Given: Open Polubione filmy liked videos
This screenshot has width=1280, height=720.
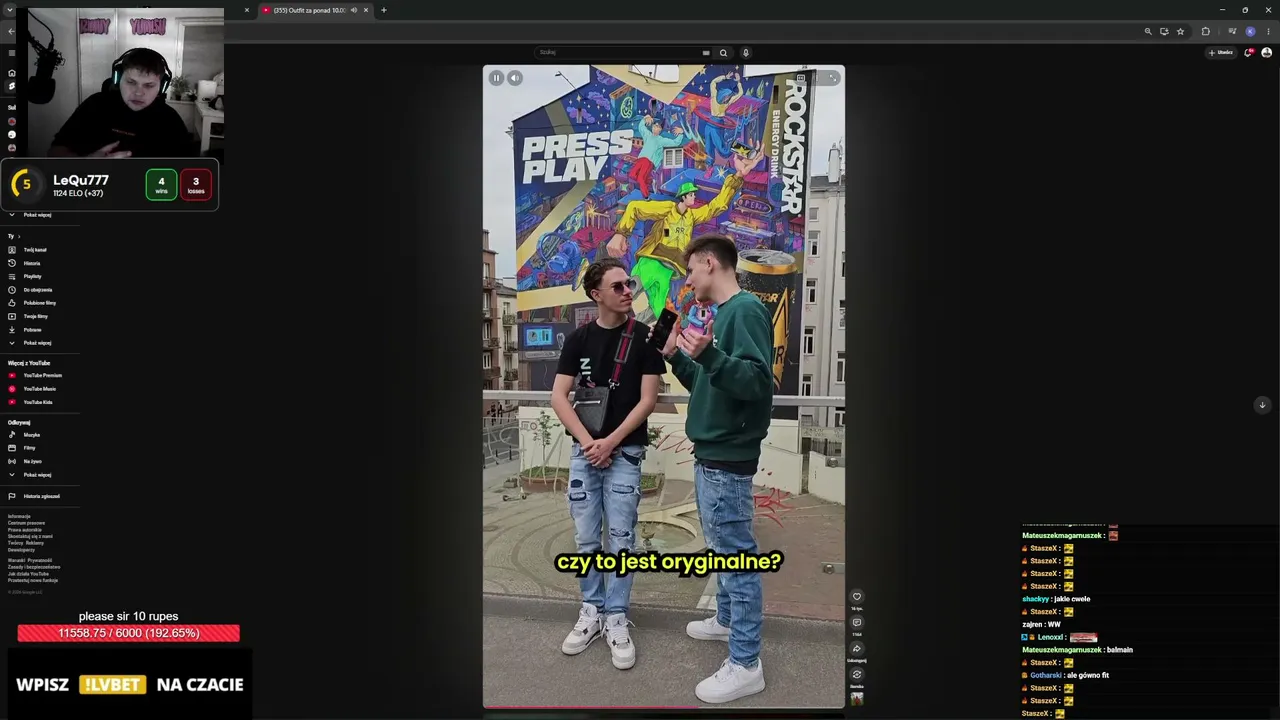Looking at the screenshot, I should (x=40, y=303).
